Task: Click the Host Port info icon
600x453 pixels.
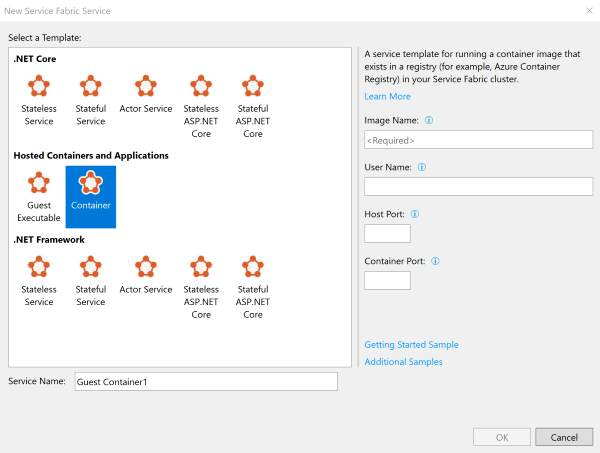Action: point(415,214)
